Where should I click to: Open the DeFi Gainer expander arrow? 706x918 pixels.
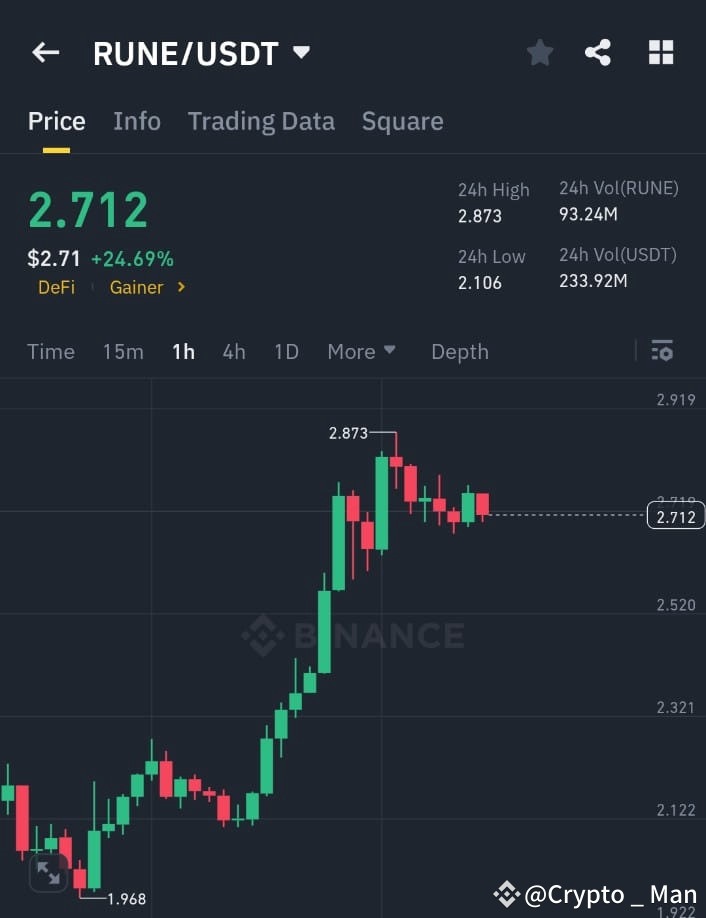point(181,287)
